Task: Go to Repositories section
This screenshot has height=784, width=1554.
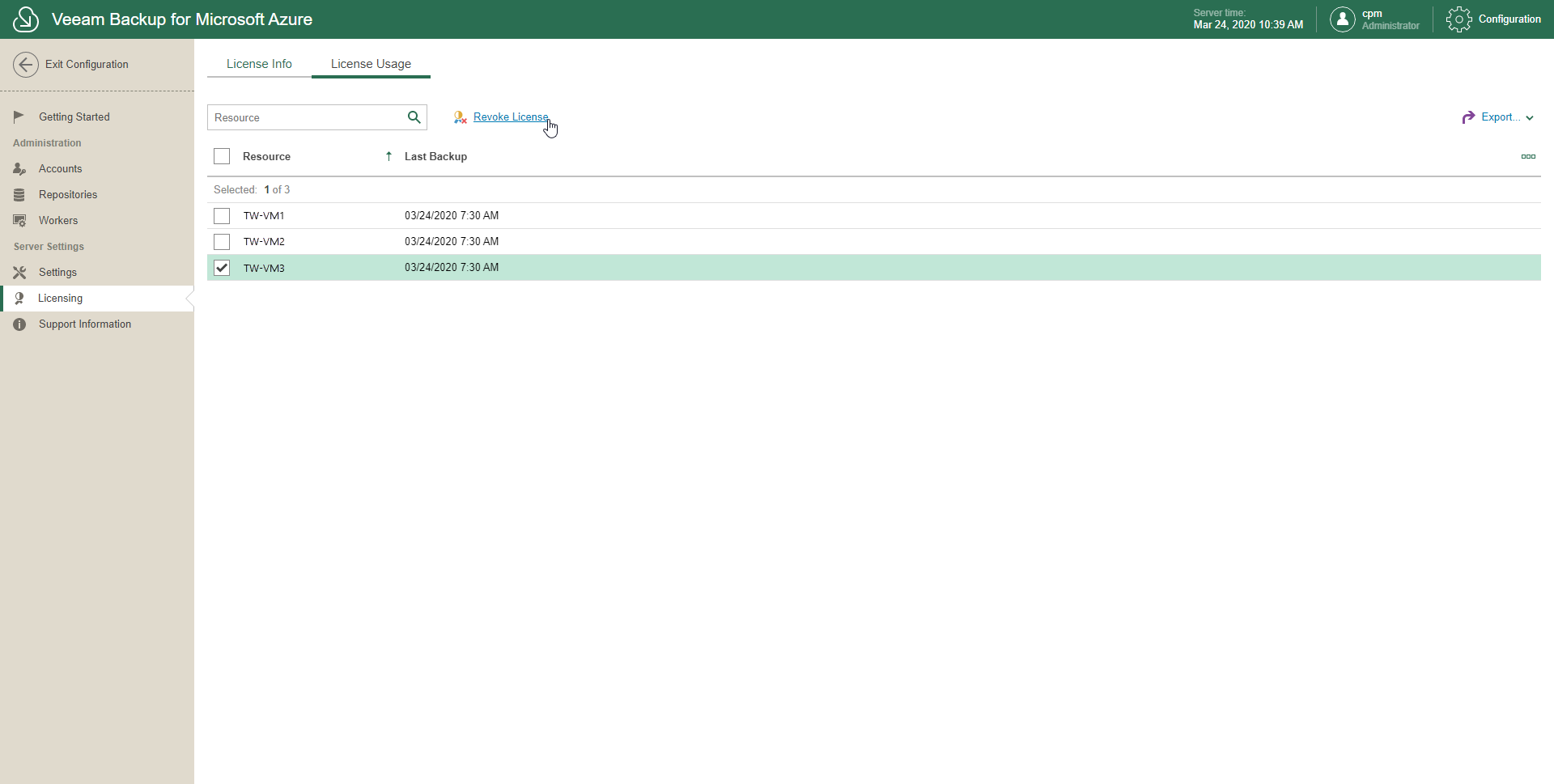Action: pos(68,194)
